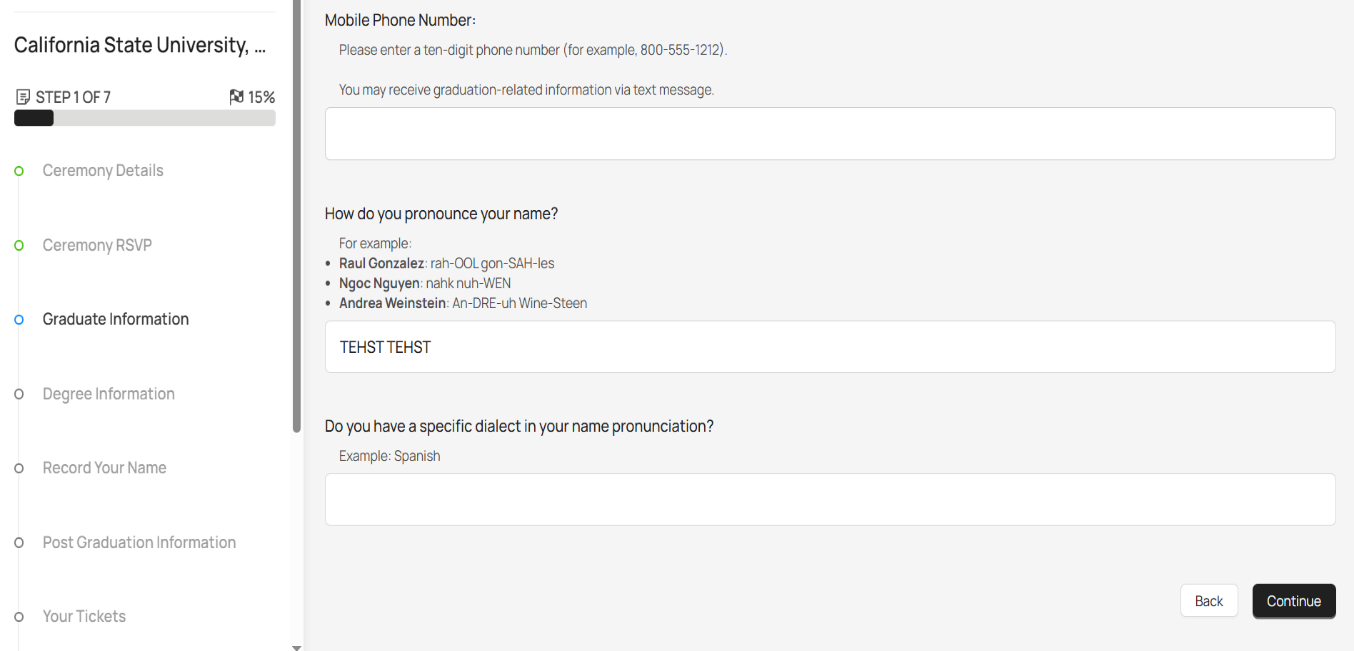1354x651 pixels.
Task: Focus the Mobile Phone Number field
Action: point(829,133)
